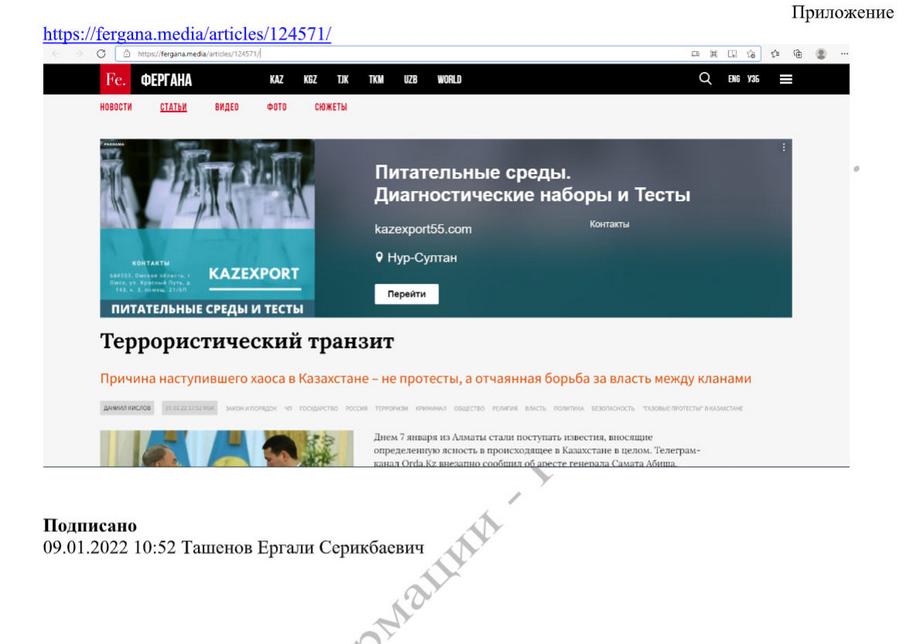This screenshot has height=644, width=920.
Task: Open site search magnifier icon
Action: (x=705, y=79)
